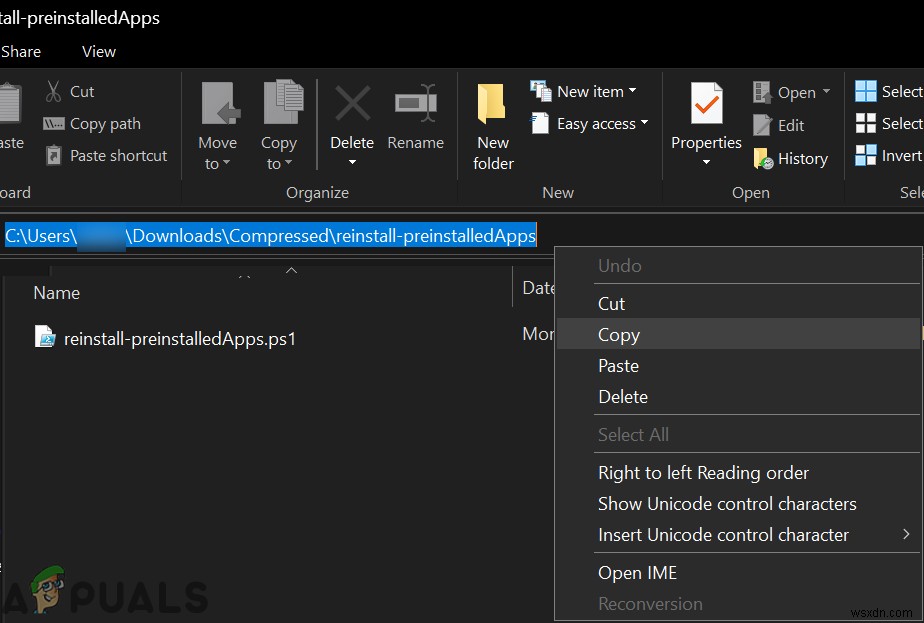Click the Paste shortcut icon
This screenshot has width=924, height=623.
click(x=54, y=156)
